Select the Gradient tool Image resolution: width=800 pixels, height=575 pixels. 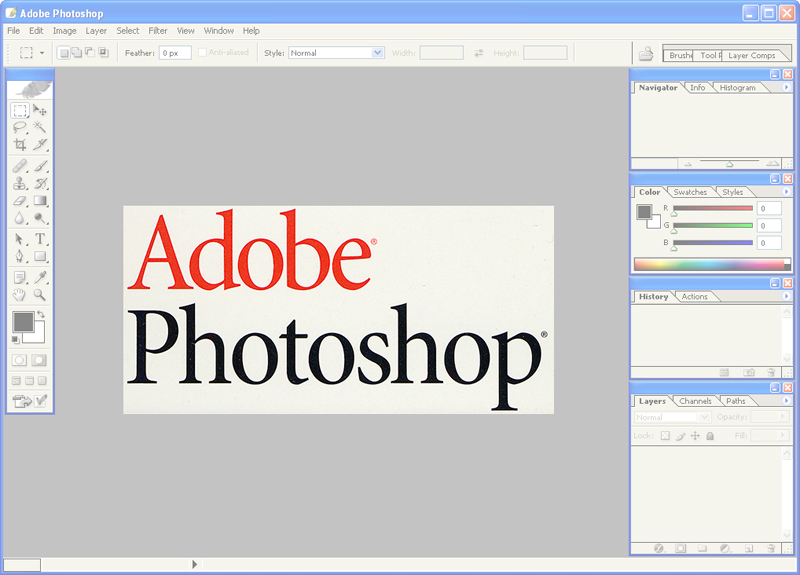(x=40, y=201)
